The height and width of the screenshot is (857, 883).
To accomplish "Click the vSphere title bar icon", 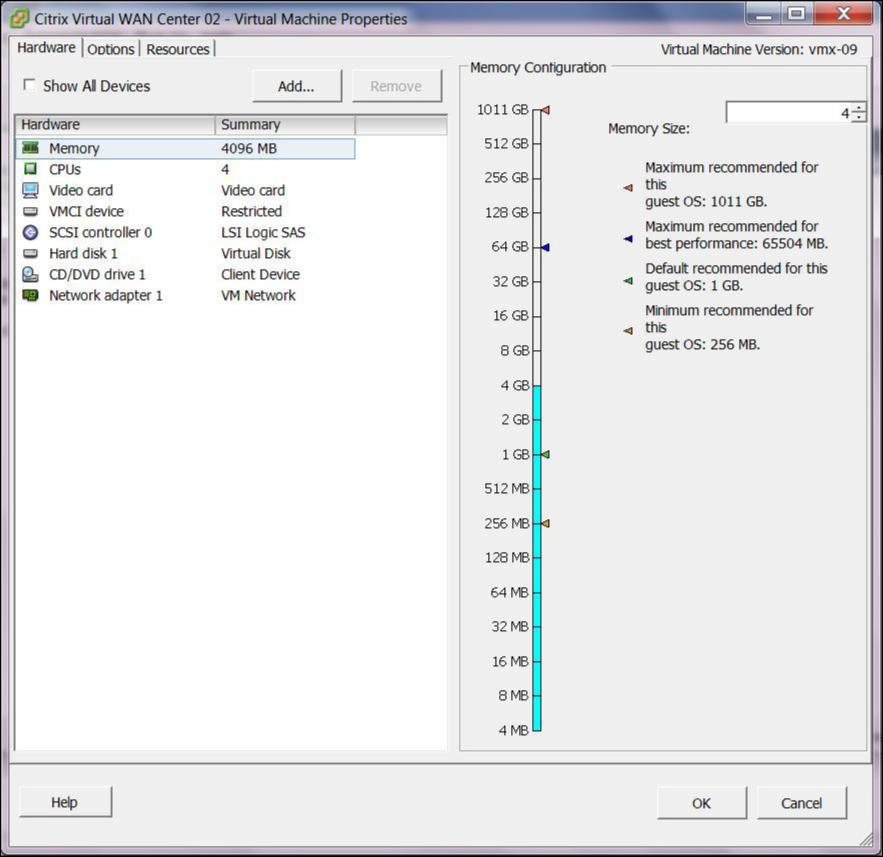I will click(x=20, y=19).
